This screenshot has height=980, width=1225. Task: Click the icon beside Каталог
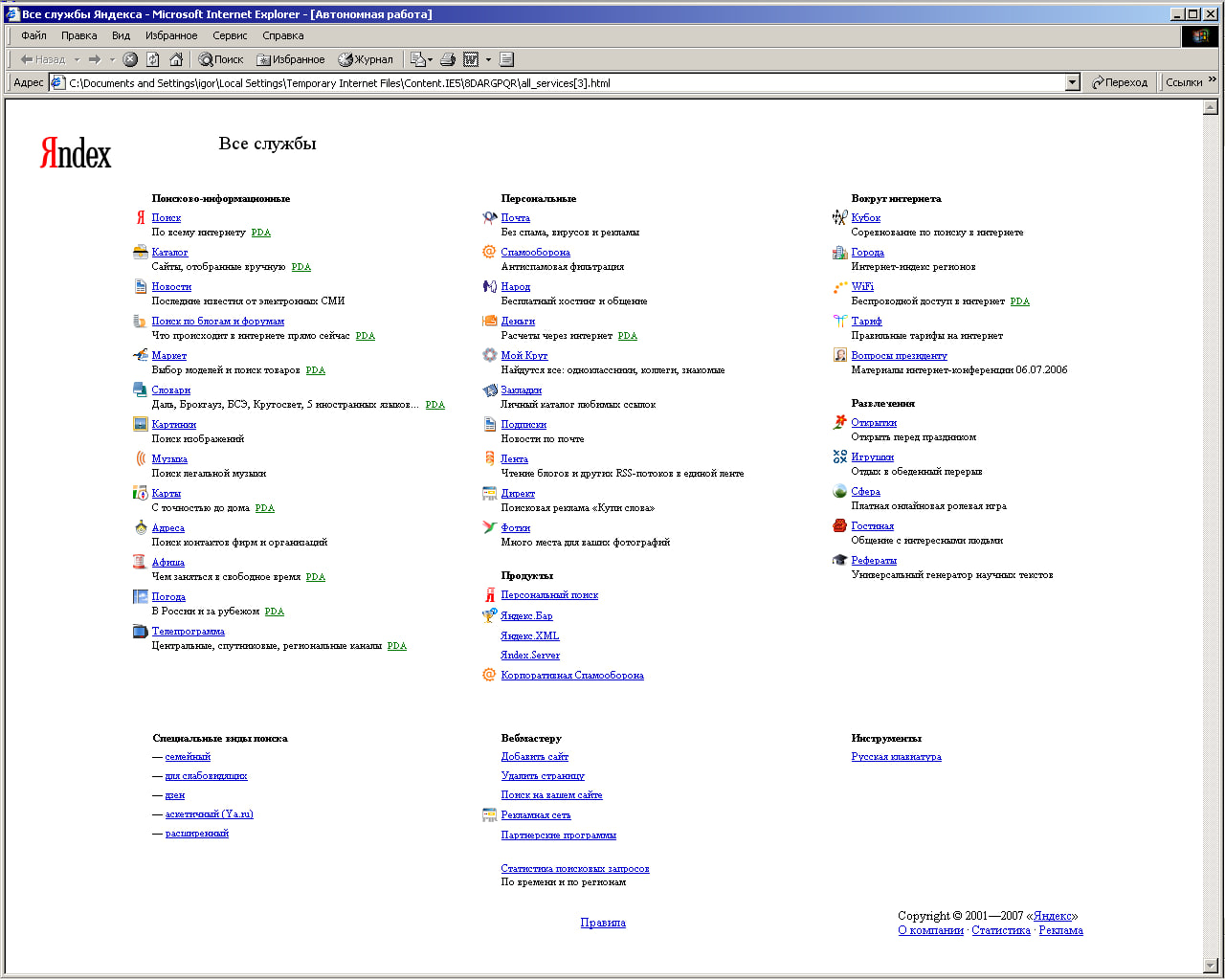(x=141, y=253)
